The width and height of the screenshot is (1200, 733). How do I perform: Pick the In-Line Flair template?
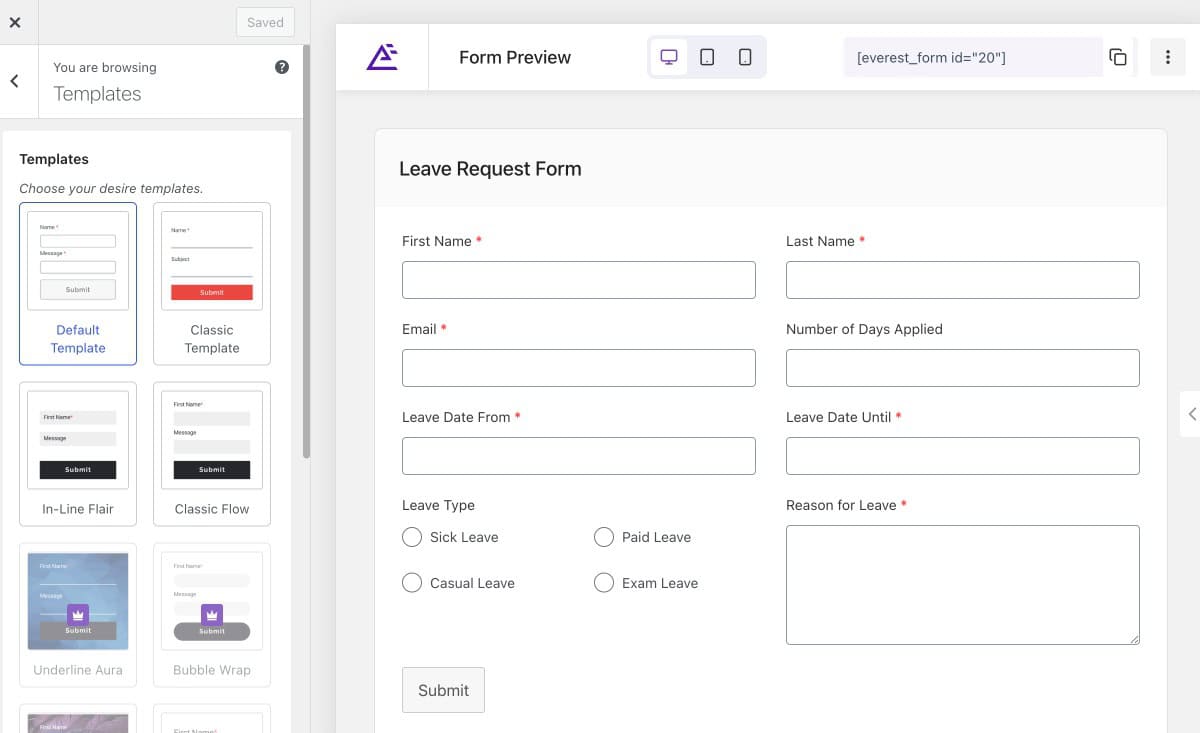[x=78, y=454]
